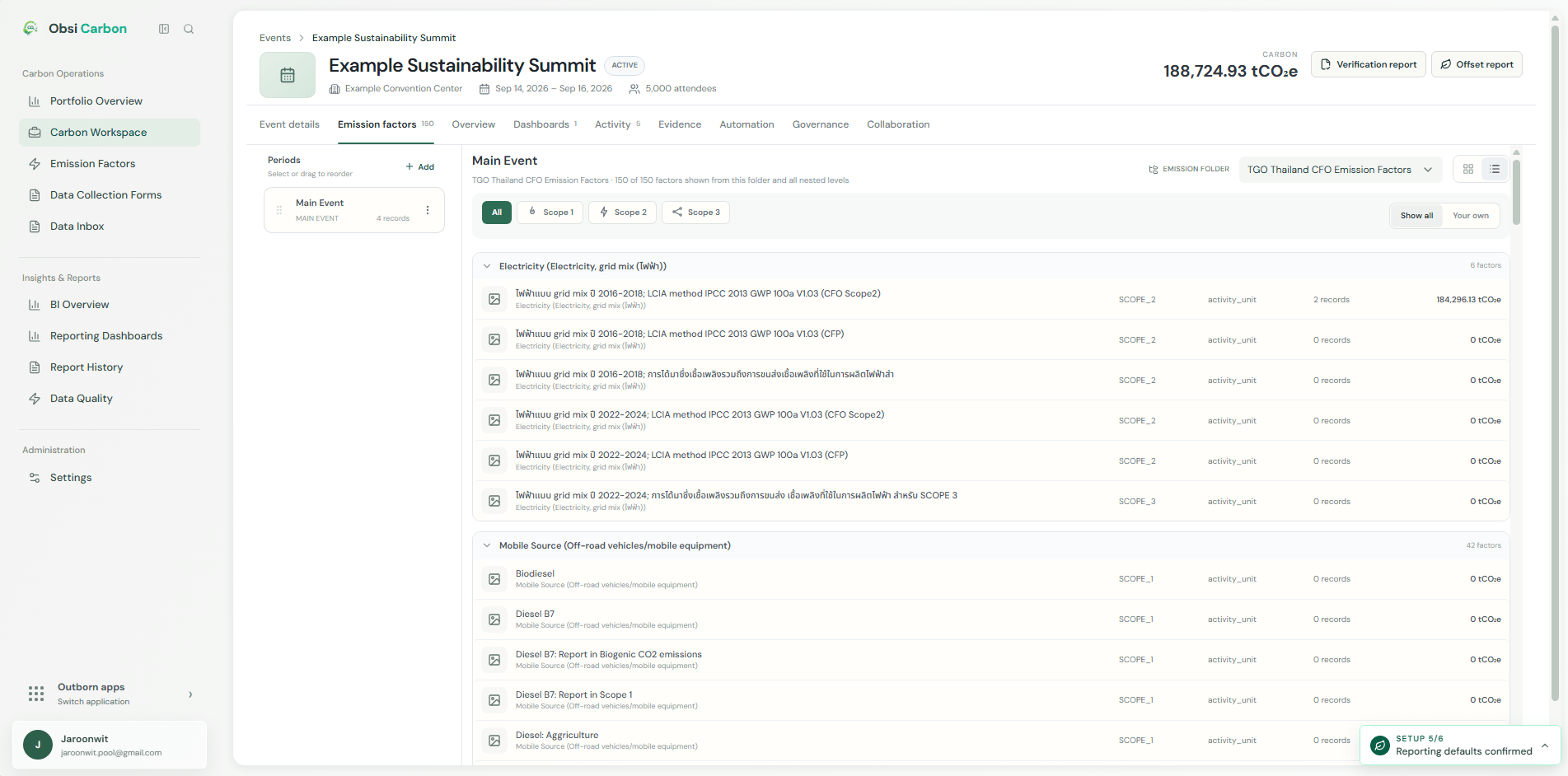1568x776 pixels.
Task: Switch to the Evidence tab
Action: point(680,124)
